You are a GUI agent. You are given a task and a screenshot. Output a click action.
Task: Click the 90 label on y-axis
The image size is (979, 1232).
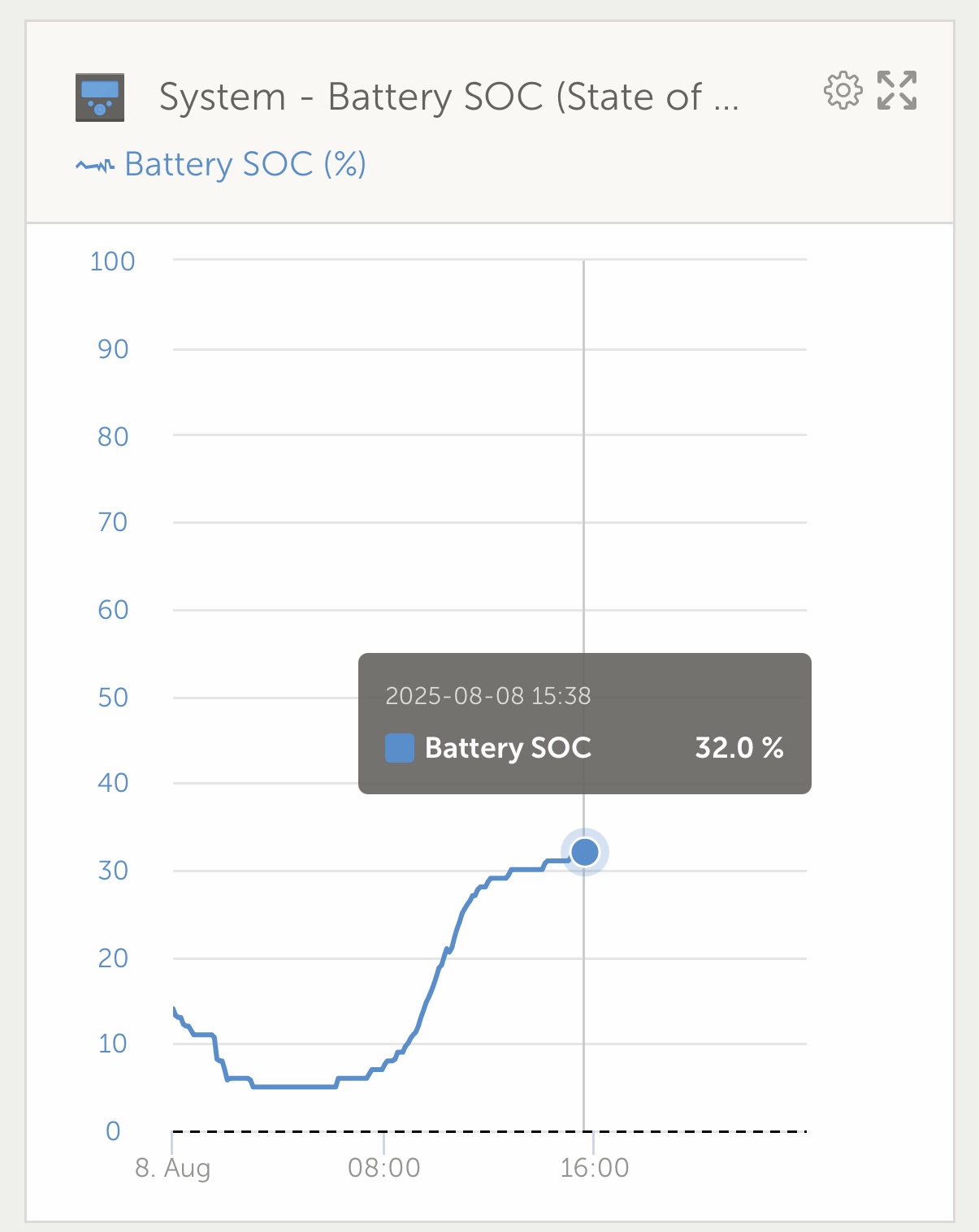point(113,349)
